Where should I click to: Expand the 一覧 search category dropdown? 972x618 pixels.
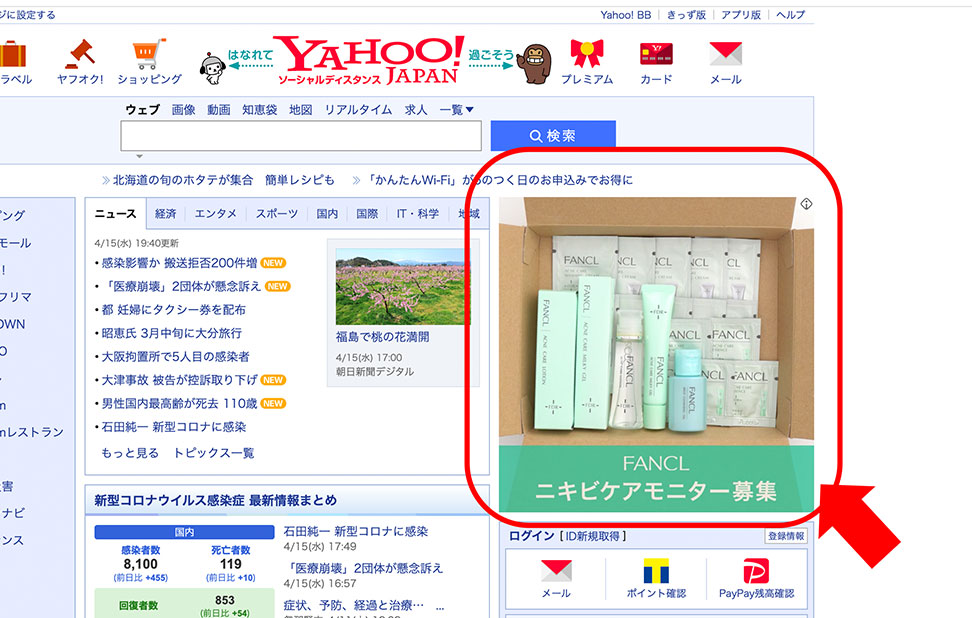[457, 110]
